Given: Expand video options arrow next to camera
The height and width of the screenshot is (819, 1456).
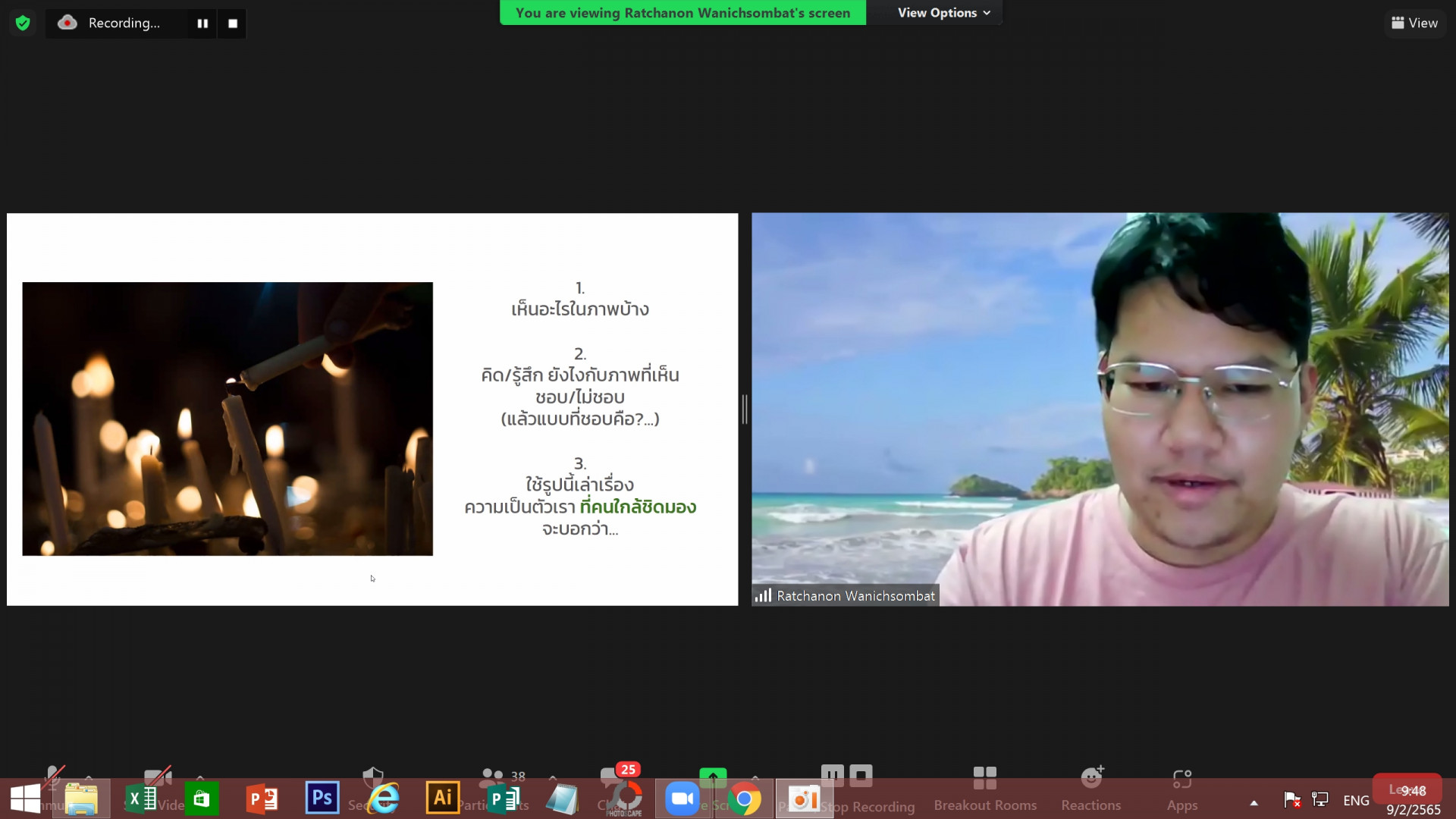Looking at the screenshot, I should pyautogui.click(x=200, y=778).
